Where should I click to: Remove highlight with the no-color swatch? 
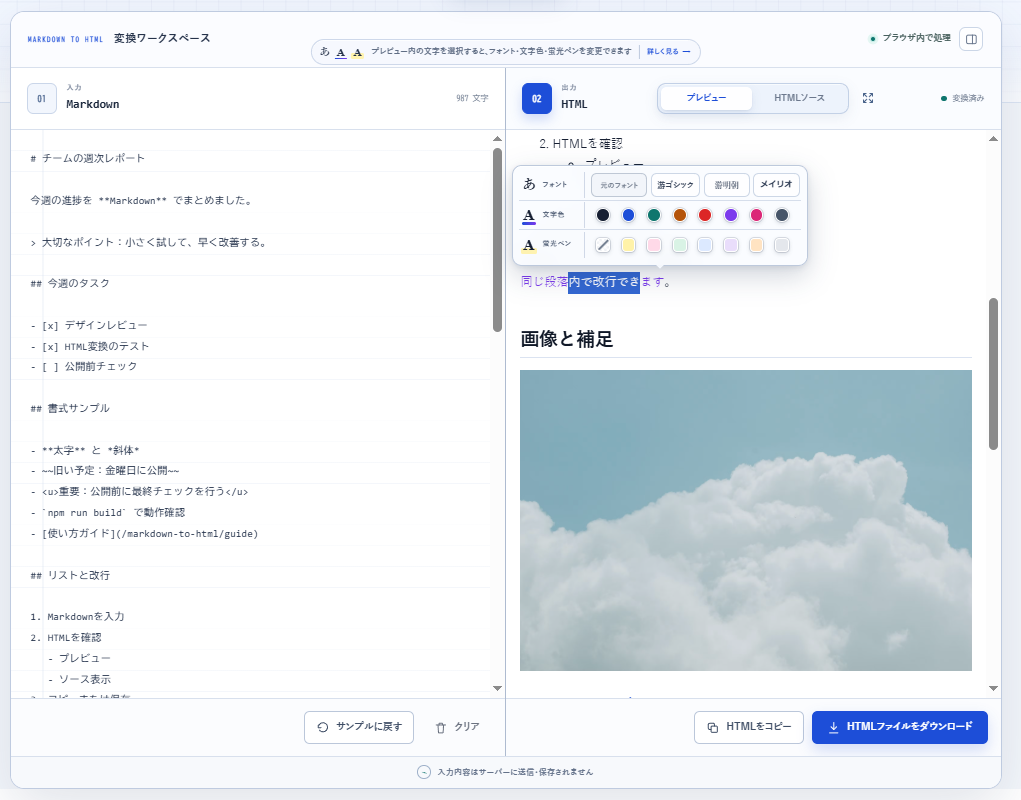[x=603, y=245]
